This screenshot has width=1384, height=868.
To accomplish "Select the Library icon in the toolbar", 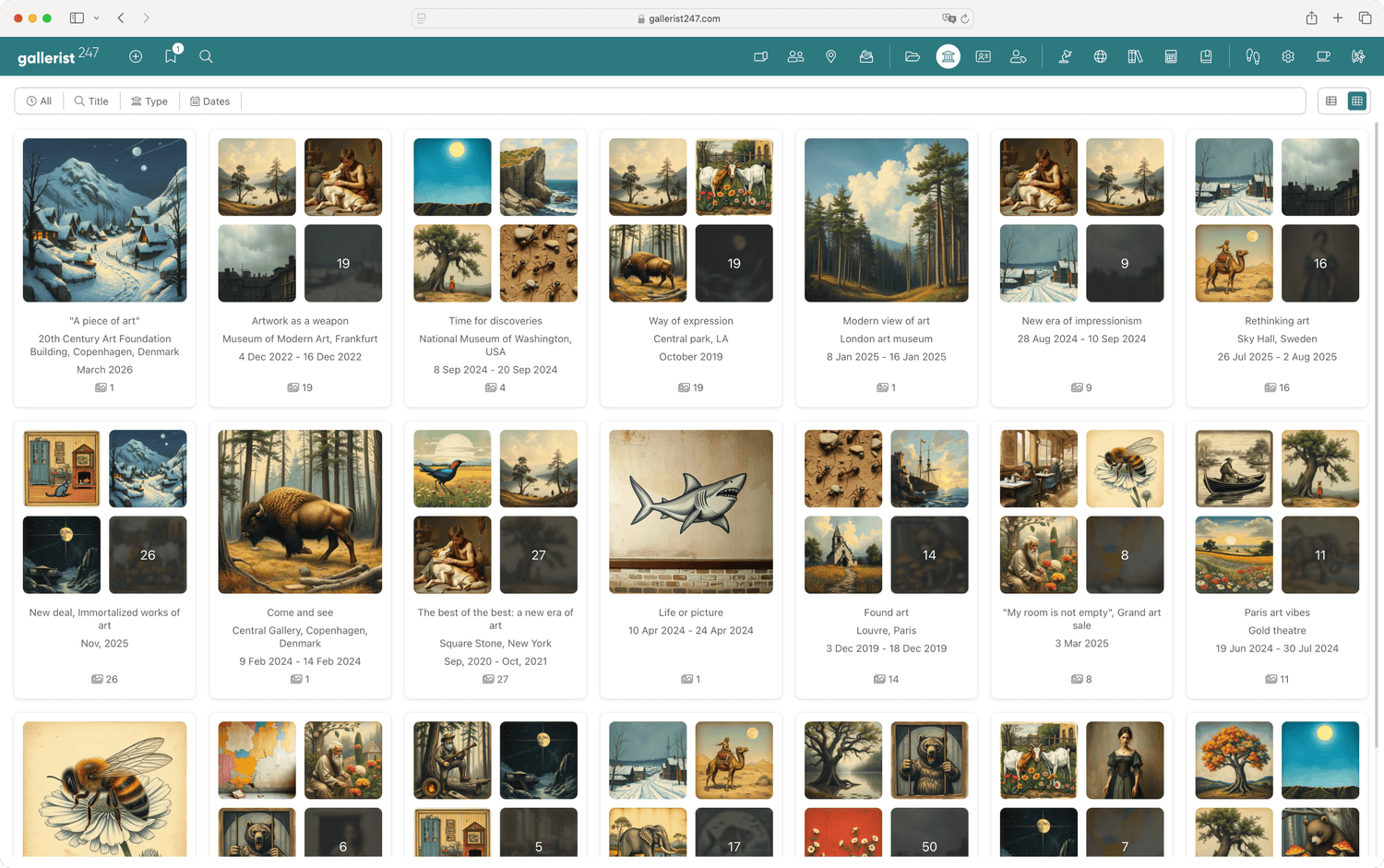I will point(1135,56).
